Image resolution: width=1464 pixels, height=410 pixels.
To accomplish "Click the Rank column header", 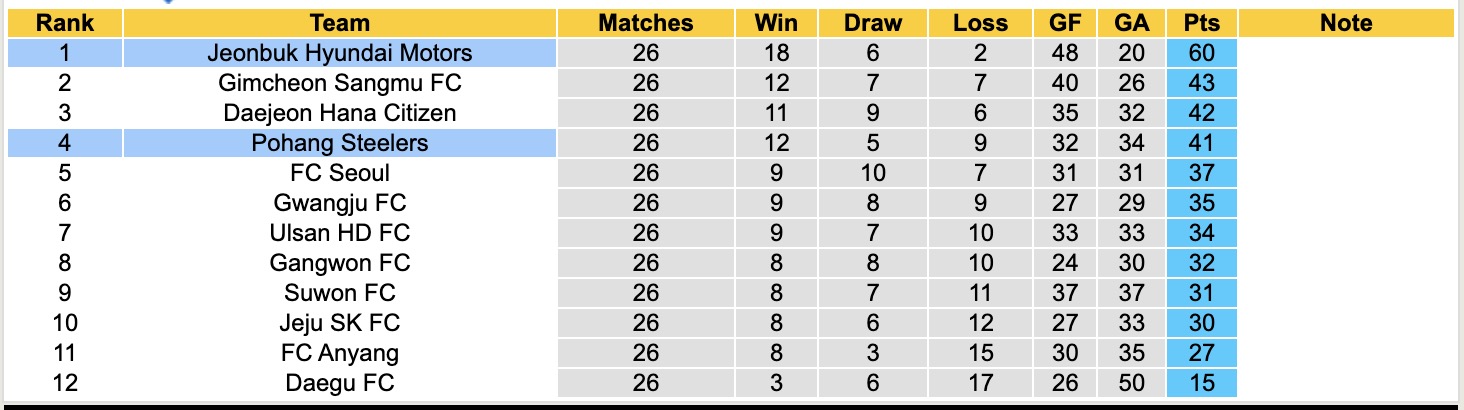I will (x=65, y=23).
